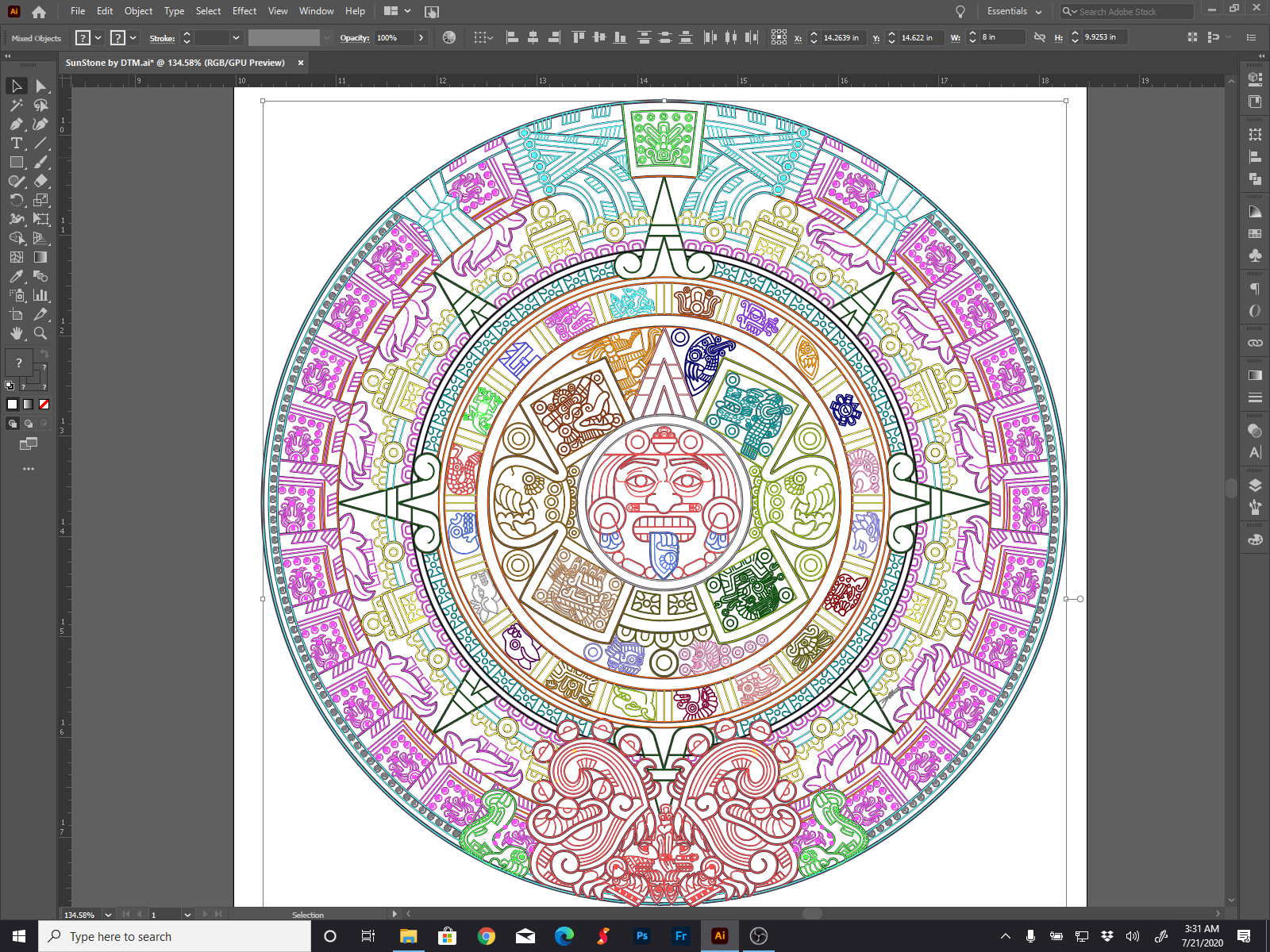This screenshot has height=952, width=1270.
Task: Pick the Rectangle tool
Action: [17, 162]
